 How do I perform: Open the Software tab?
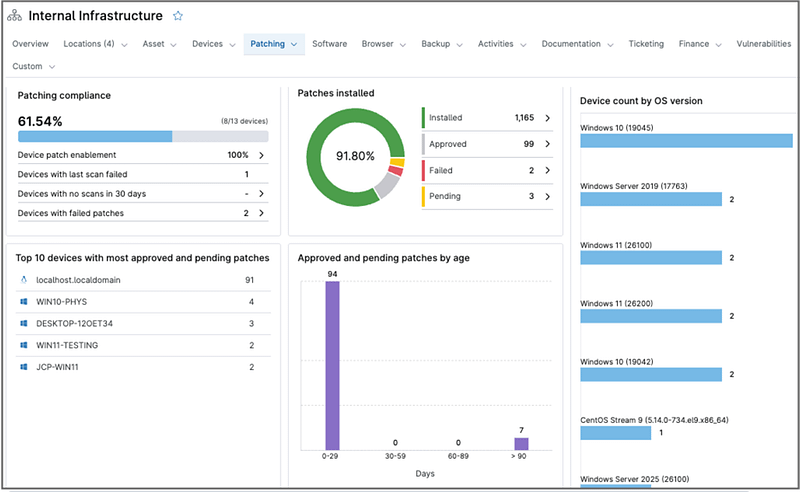(330, 44)
